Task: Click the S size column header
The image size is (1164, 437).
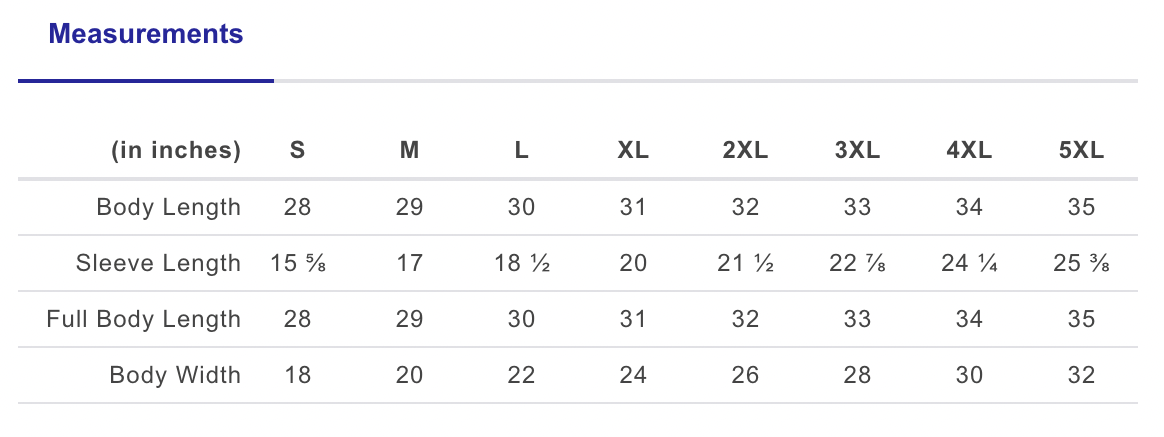Action: coord(297,151)
